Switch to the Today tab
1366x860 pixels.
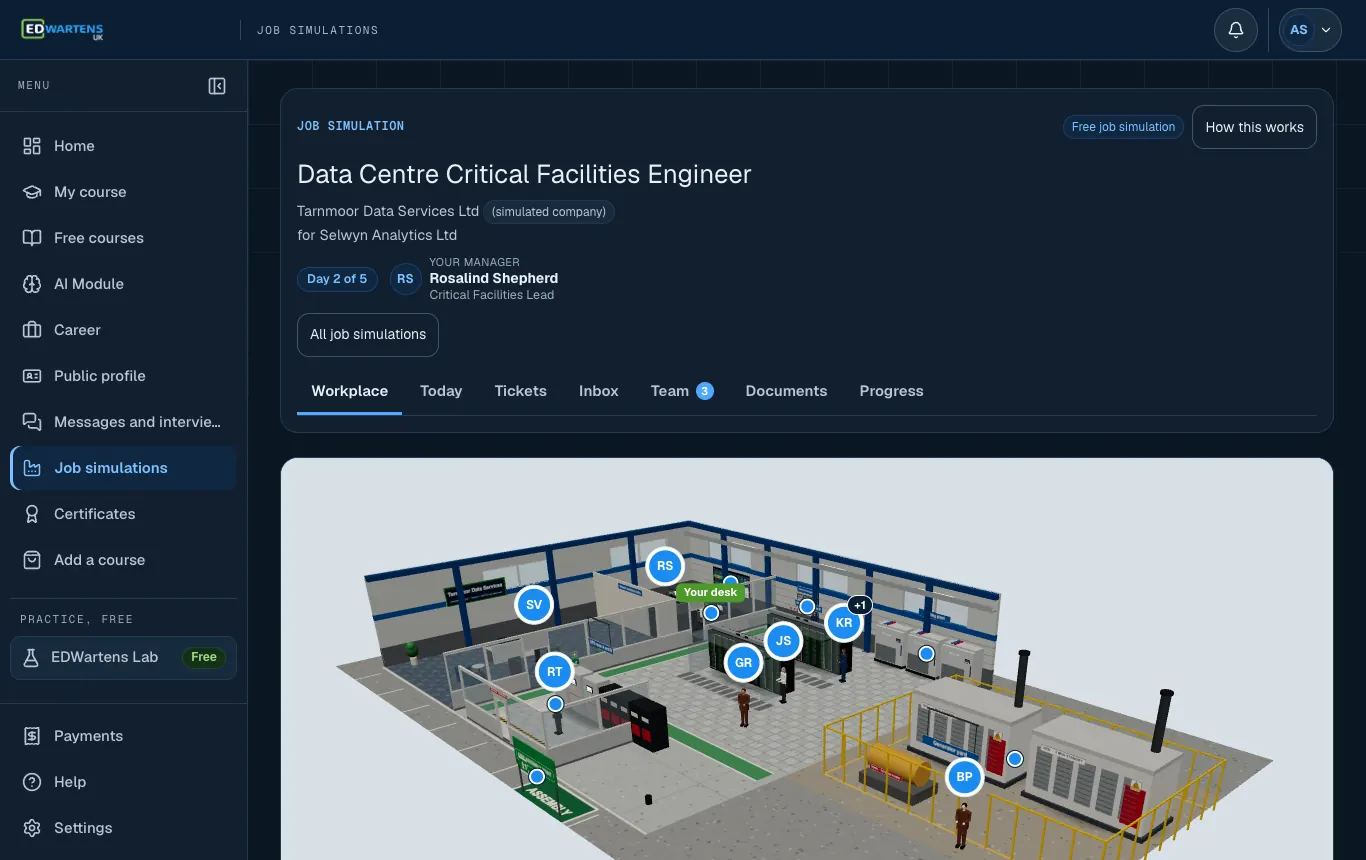pos(441,391)
